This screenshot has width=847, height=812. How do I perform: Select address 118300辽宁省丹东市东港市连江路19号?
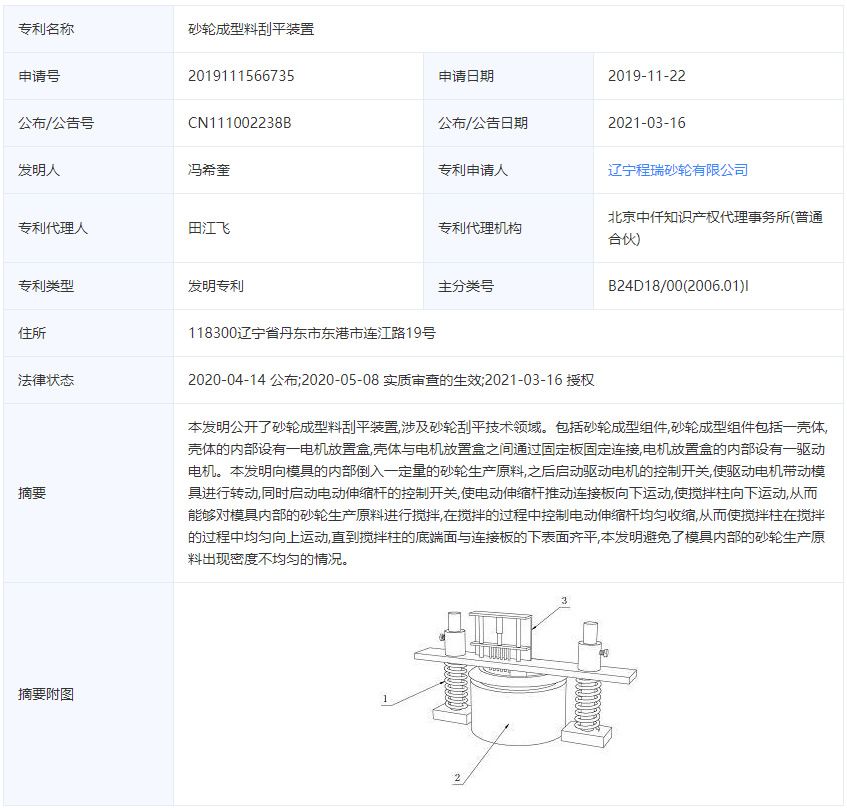[312, 333]
